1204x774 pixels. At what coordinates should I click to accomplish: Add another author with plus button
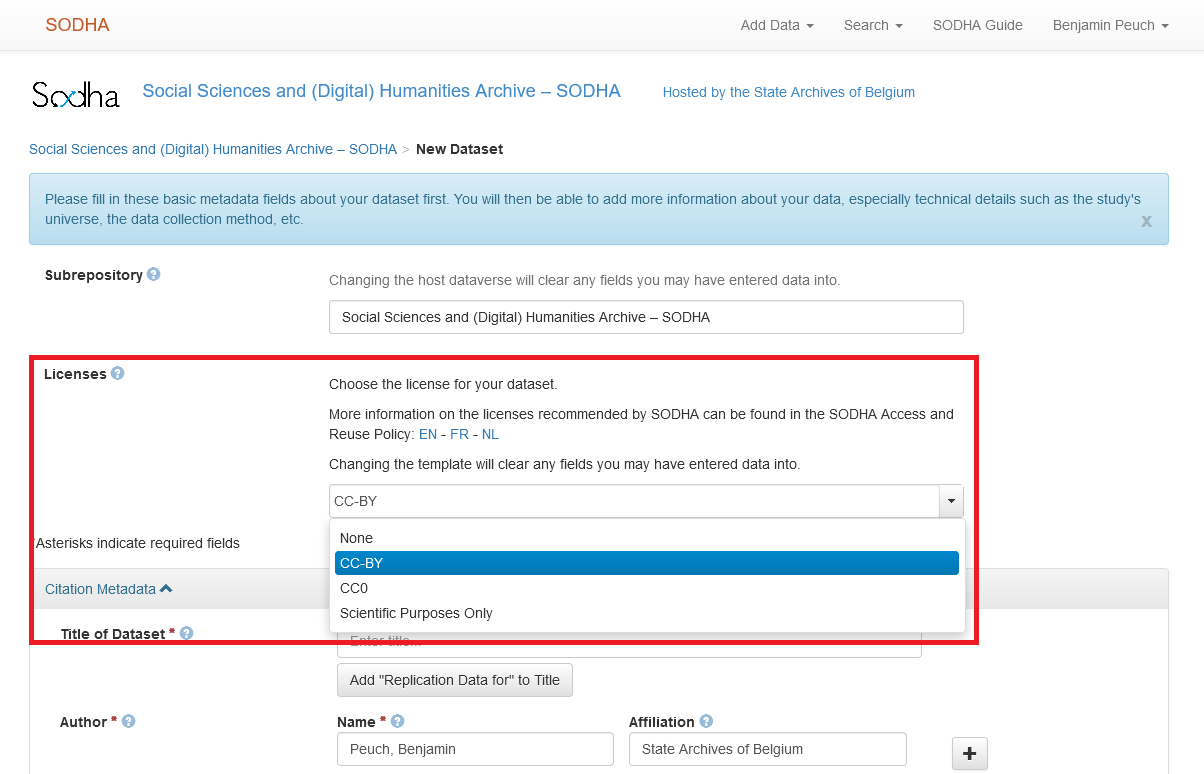pos(969,753)
